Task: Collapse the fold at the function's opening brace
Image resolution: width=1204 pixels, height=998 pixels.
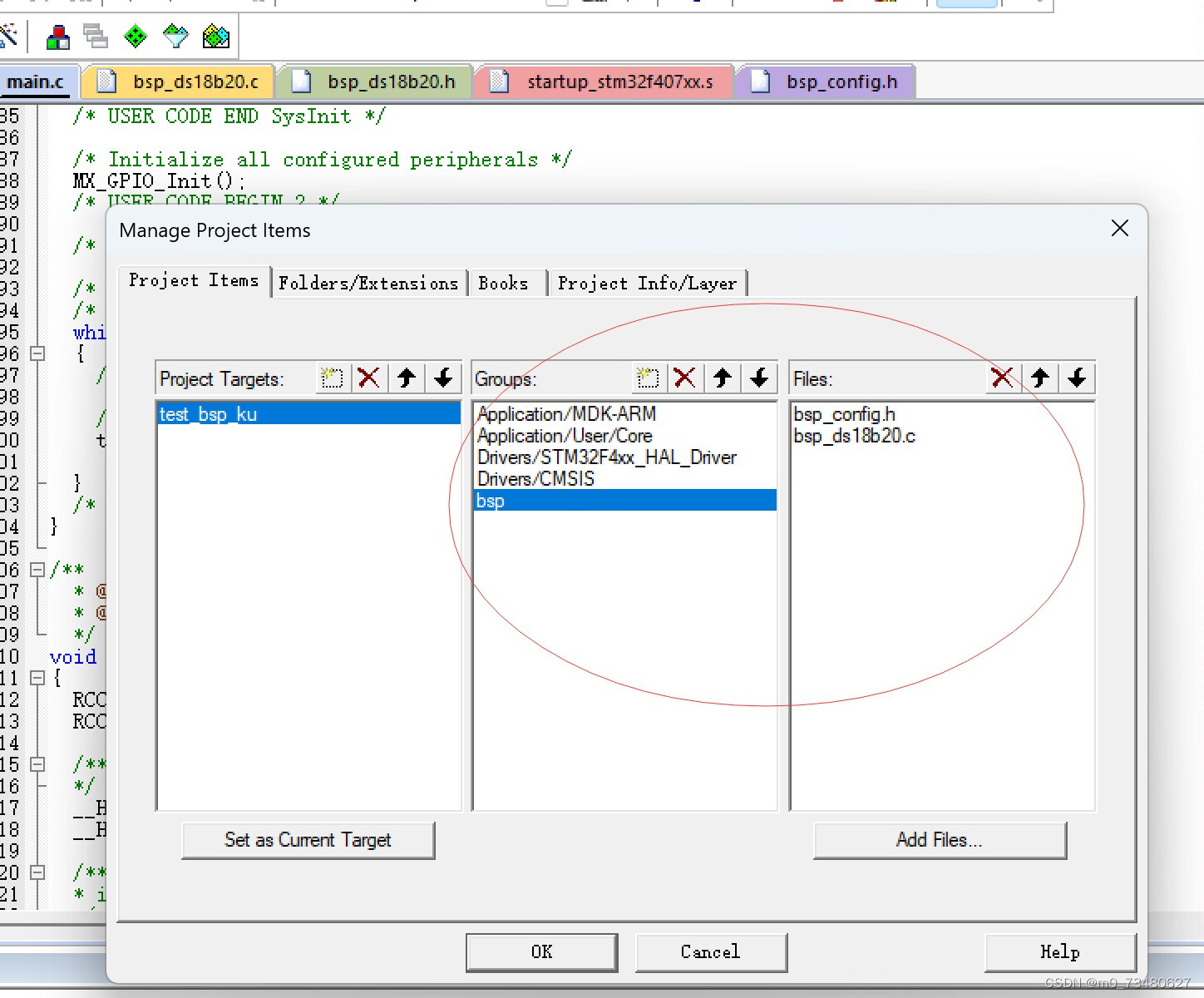Action: pyautogui.click(x=37, y=678)
